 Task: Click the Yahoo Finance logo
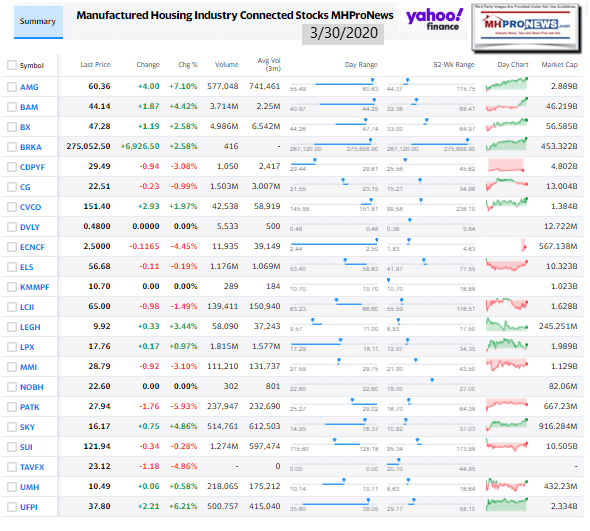click(x=434, y=20)
